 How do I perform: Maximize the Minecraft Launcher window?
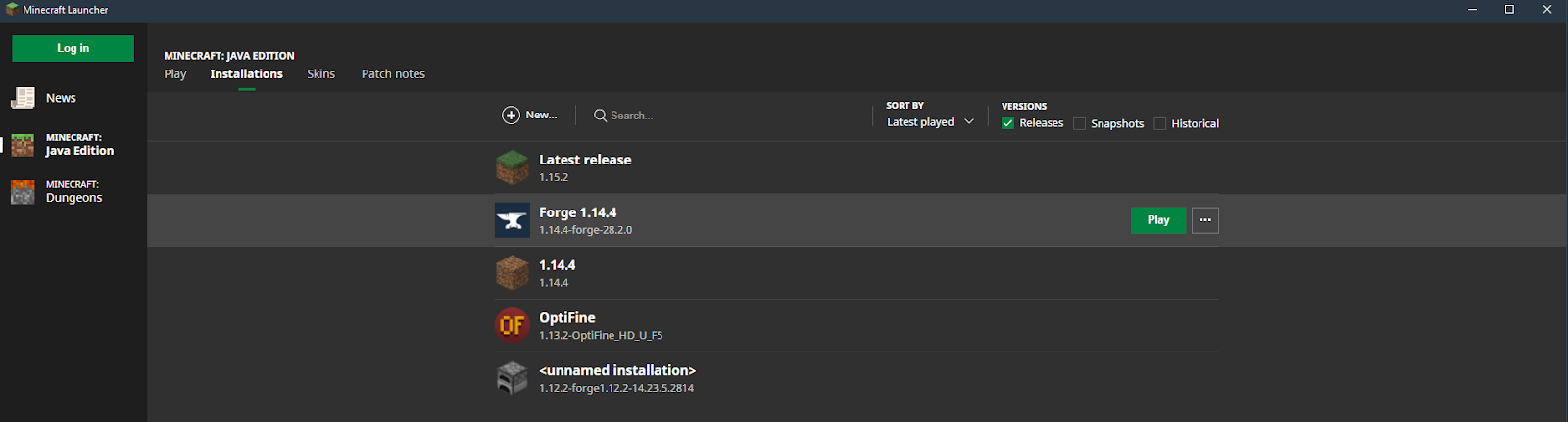tap(1509, 9)
